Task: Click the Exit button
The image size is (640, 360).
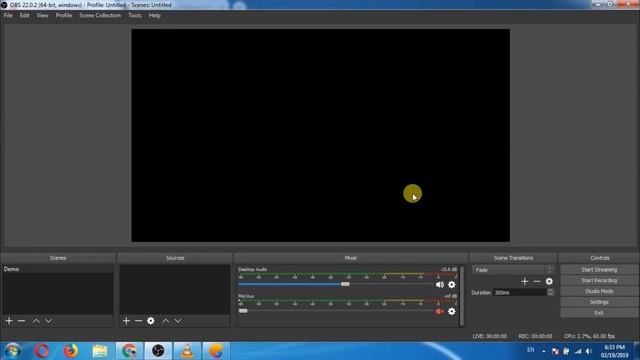Action: [x=599, y=313]
